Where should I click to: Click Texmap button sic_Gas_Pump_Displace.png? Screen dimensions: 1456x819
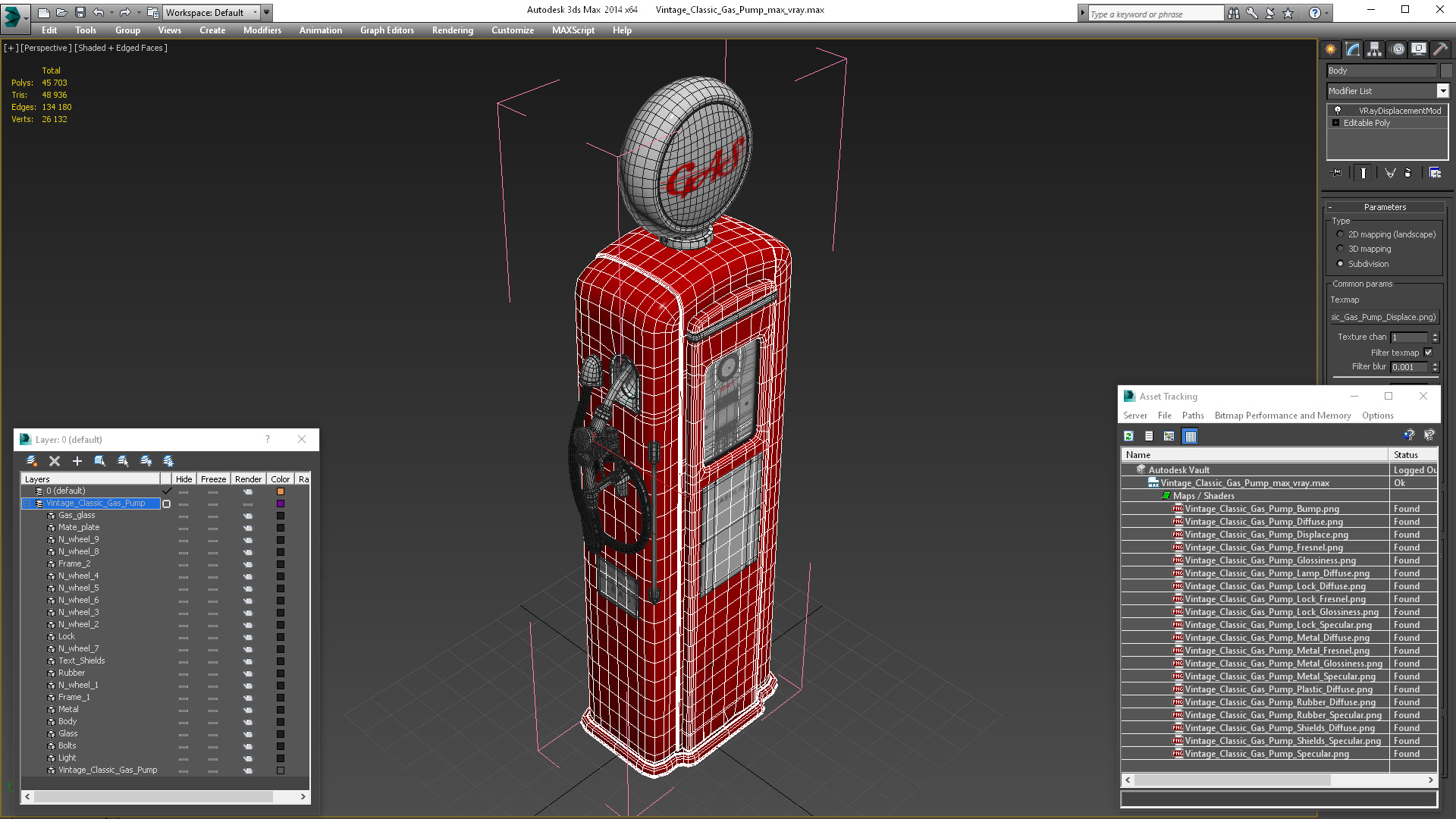point(1383,317)
